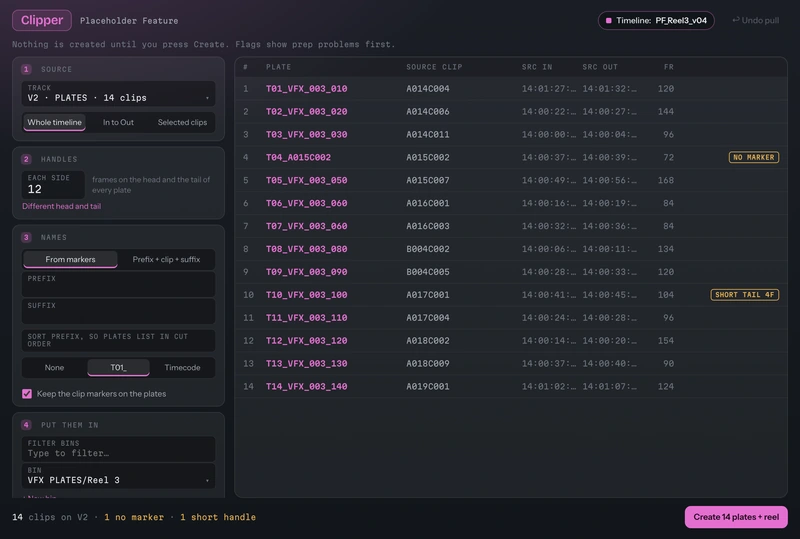Select plate T01_VFX_003_010
800x539 pixels.
306,89
